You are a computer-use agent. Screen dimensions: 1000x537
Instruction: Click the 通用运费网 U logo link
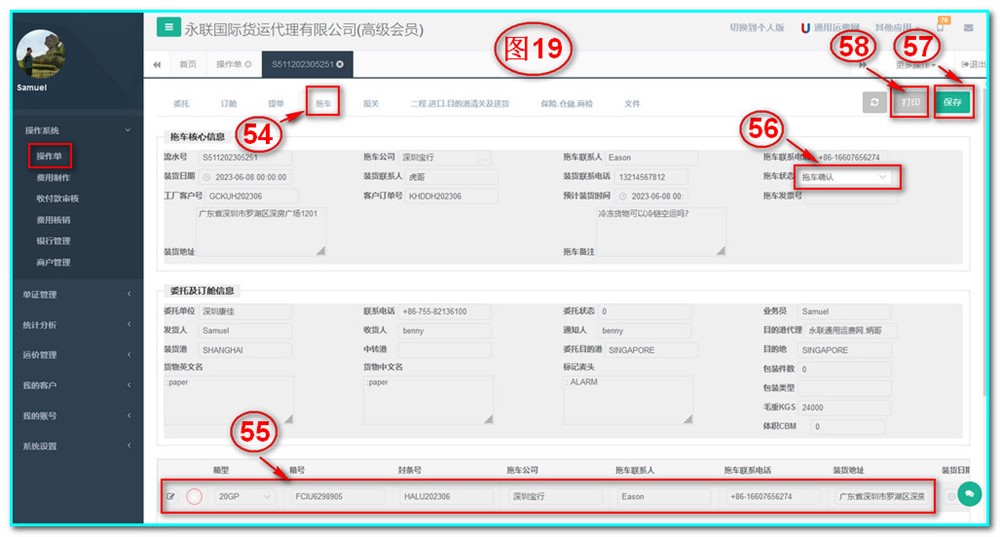[x=830, y=28]
